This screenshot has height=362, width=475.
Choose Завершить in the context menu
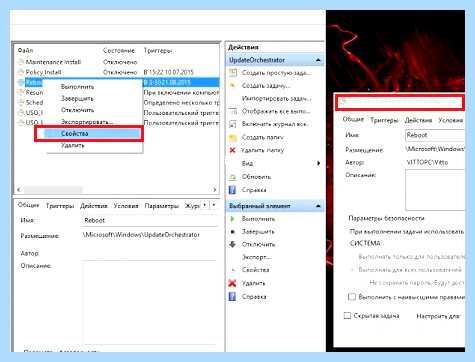(x=77, y=98)
